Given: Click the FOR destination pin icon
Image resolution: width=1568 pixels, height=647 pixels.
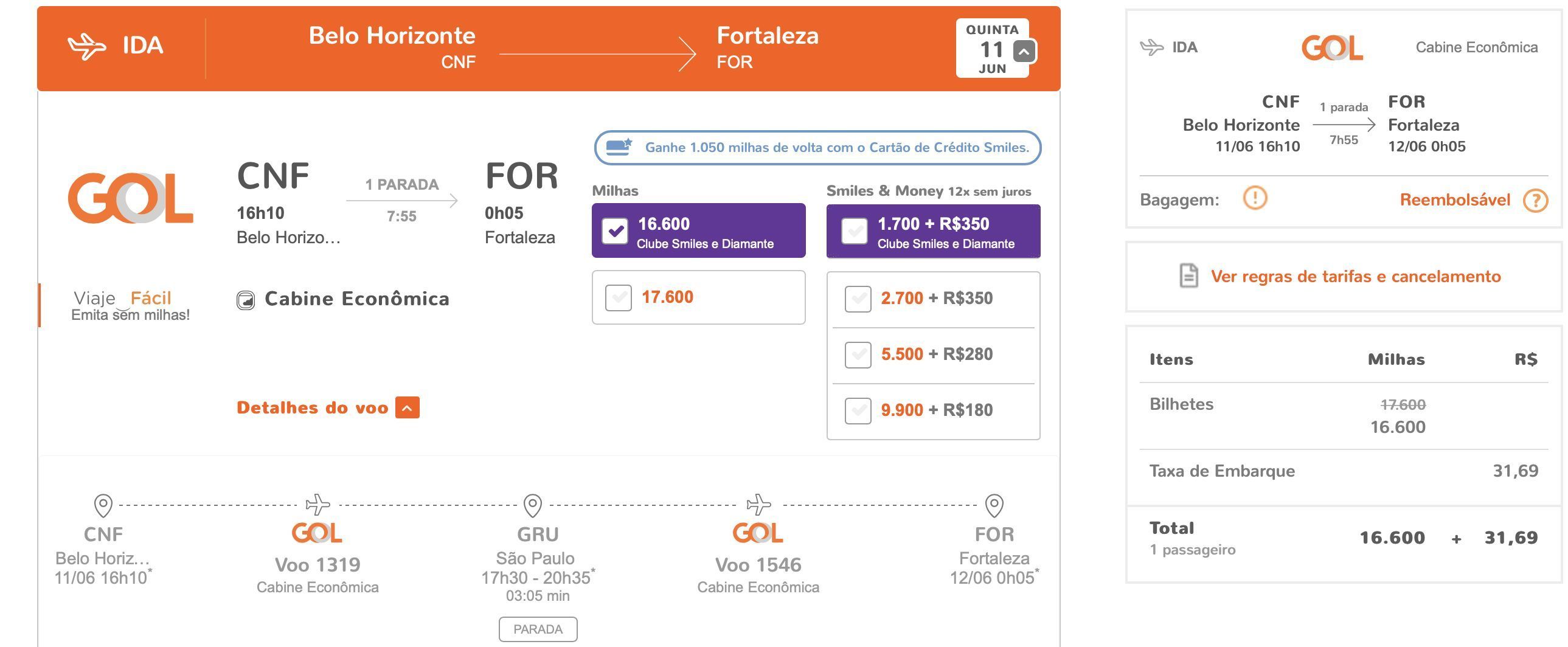Looking at the screenshot, I should (994, 505).
